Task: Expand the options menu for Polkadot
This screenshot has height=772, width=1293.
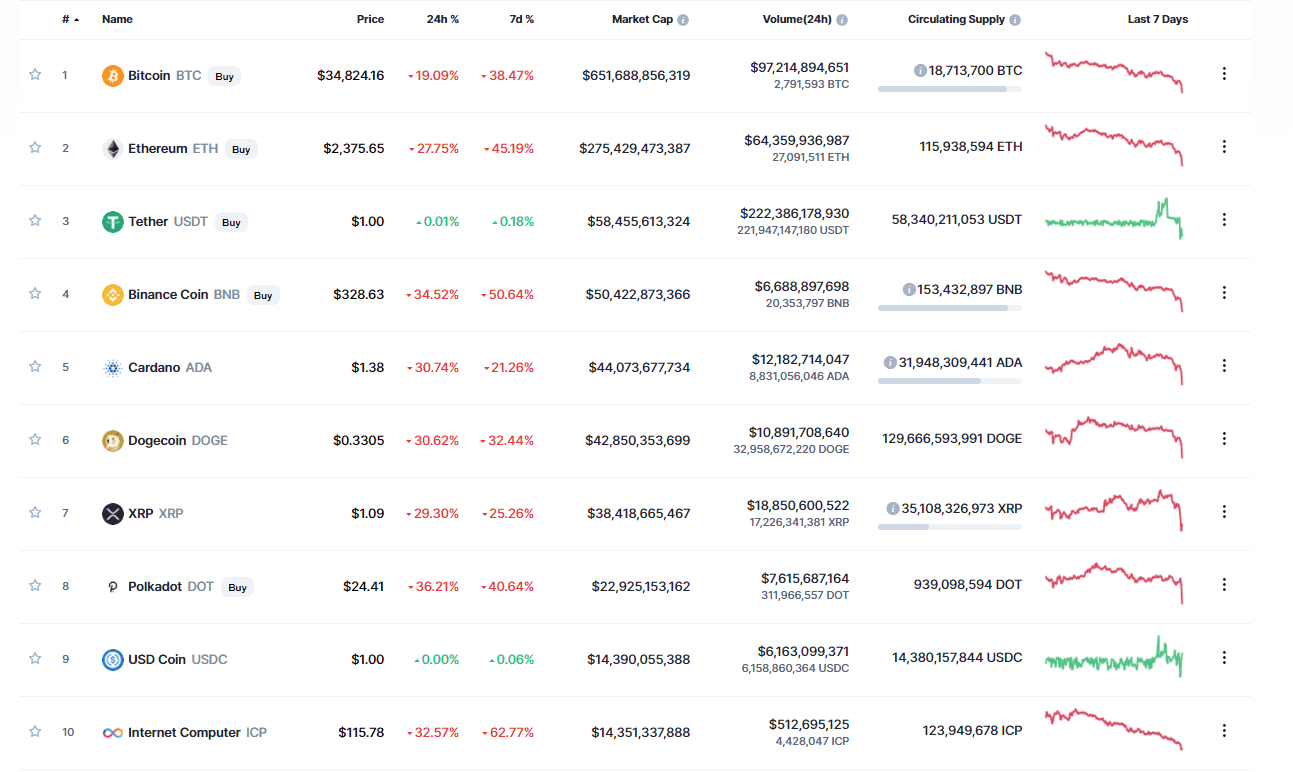Action: pos(1224,585)
